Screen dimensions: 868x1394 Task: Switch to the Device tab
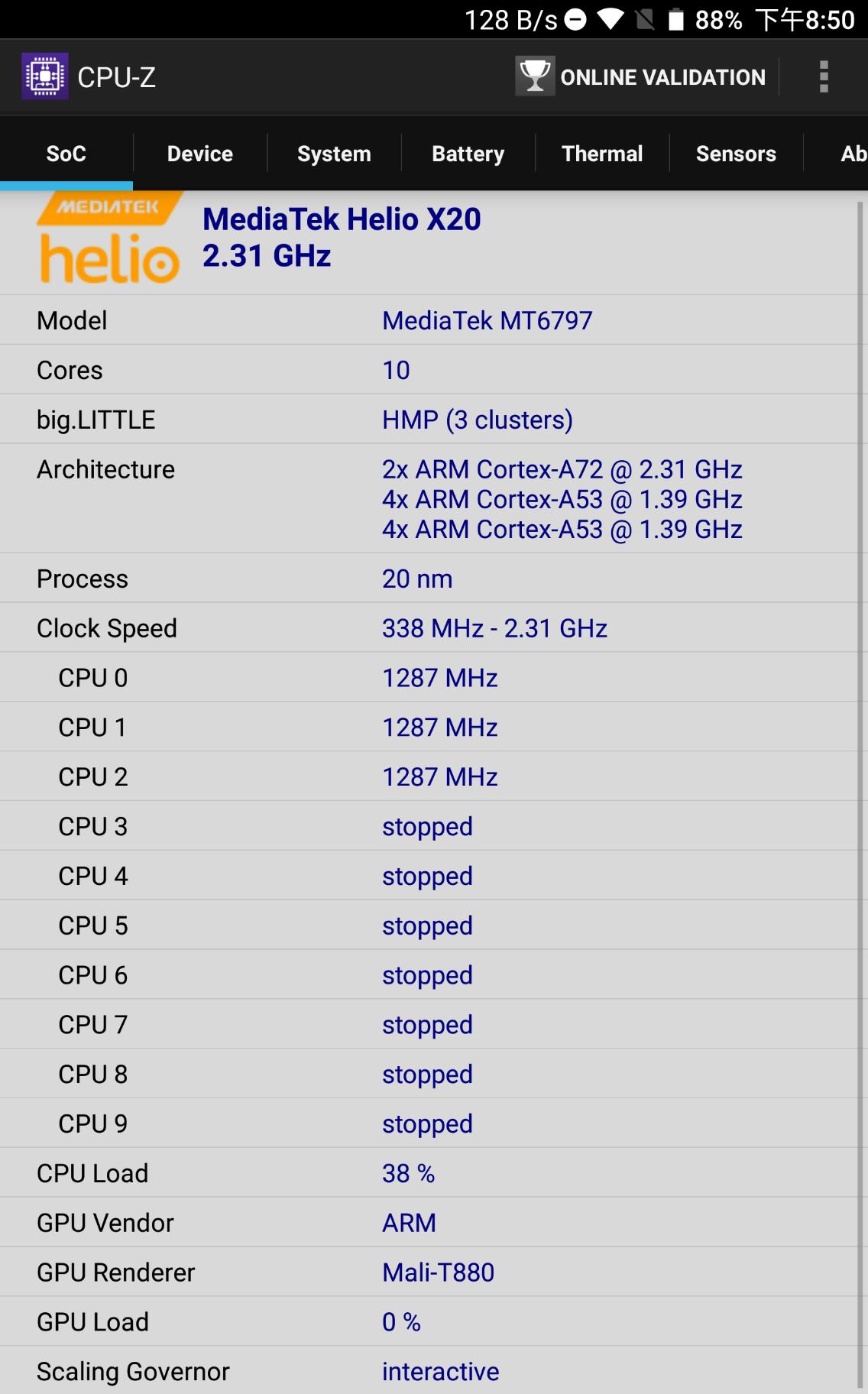pos(200,154)
